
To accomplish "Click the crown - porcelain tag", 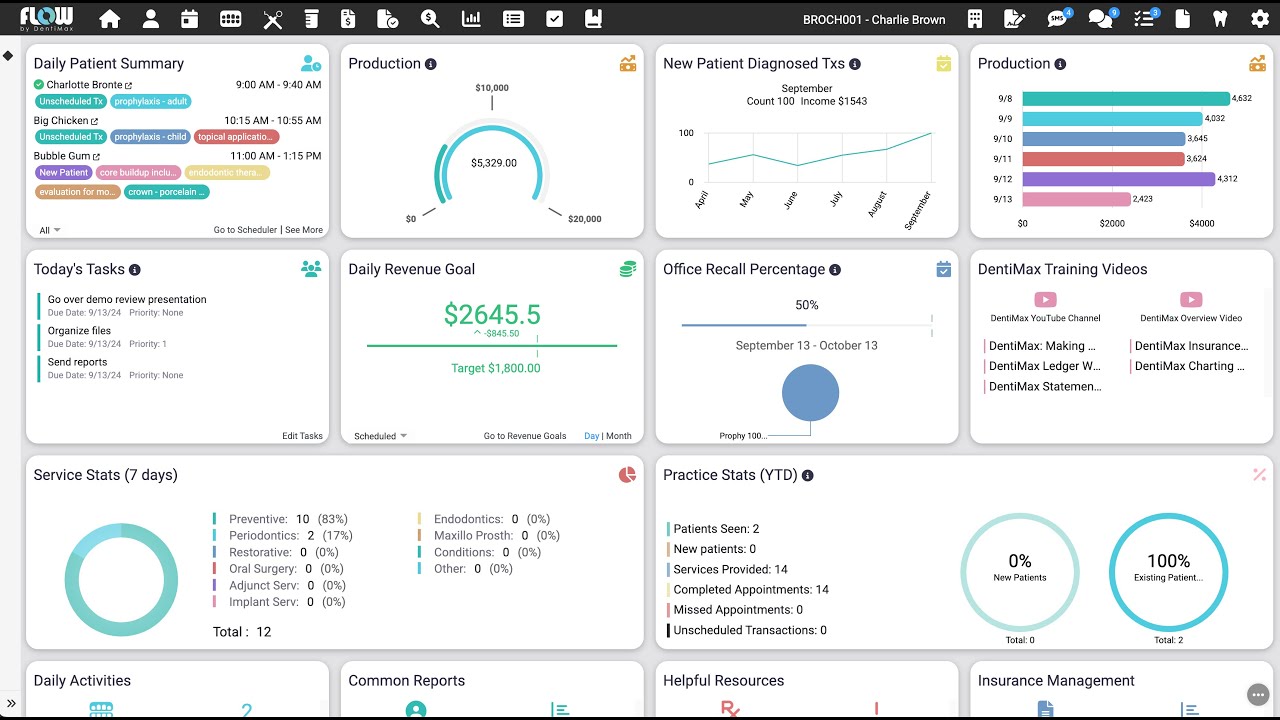I will (x=167, y=192).
